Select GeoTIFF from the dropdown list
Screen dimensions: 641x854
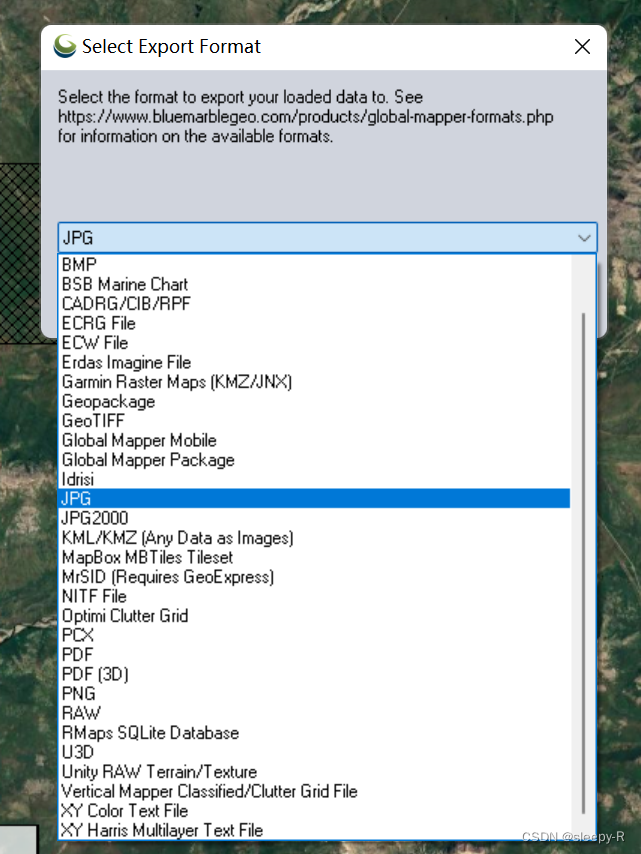pyautogui.click(x=314, y=421)
